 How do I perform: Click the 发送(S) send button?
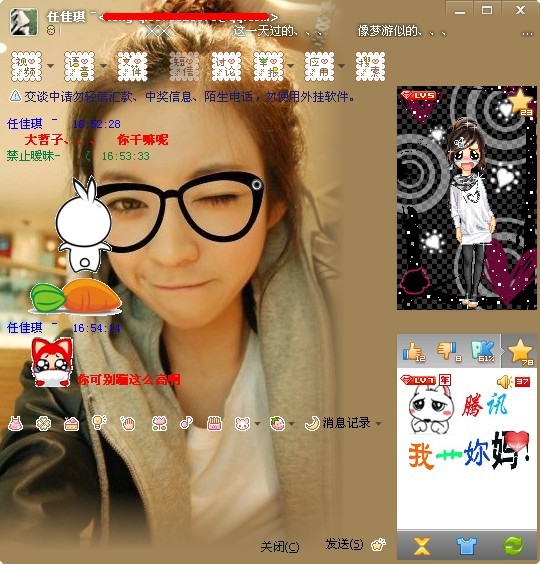point(344,544)
